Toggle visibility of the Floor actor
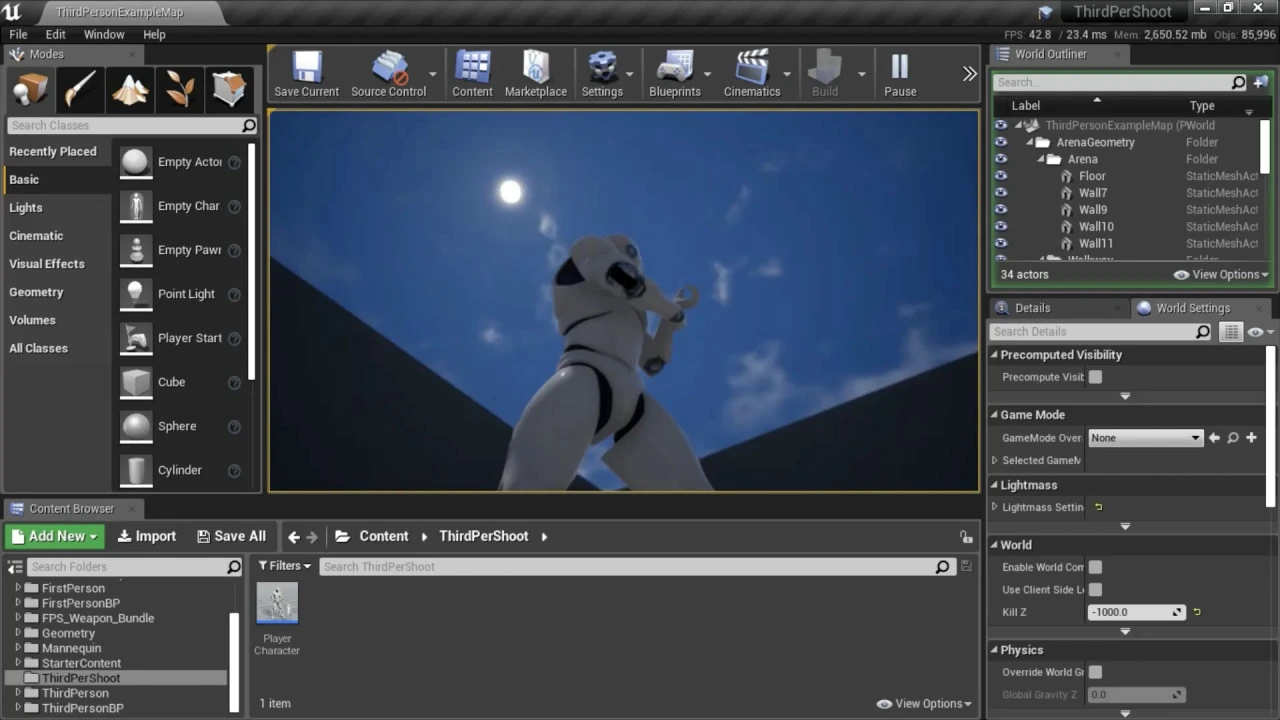Viewport: 1280px width, 720px height. tap(1001, 176)
